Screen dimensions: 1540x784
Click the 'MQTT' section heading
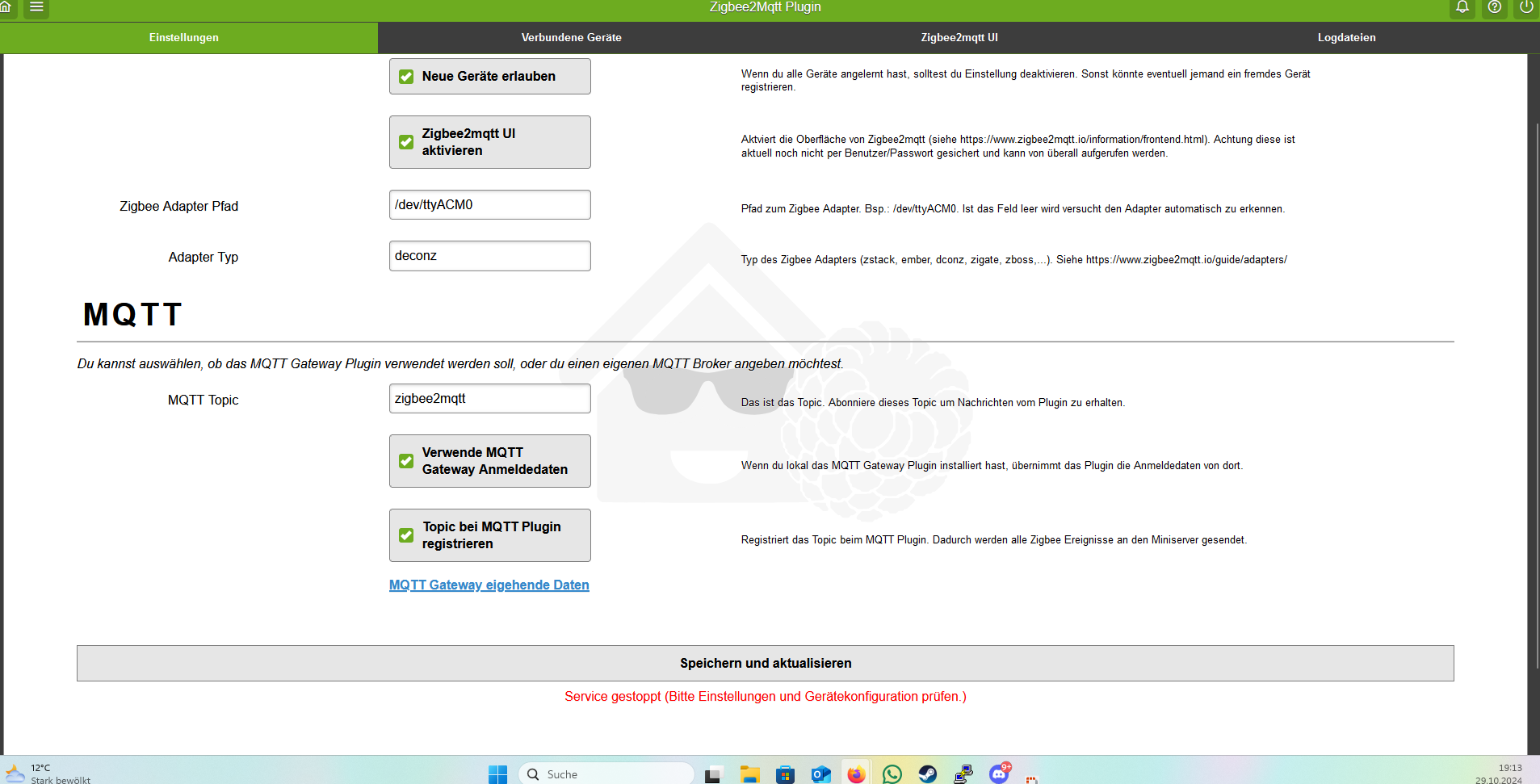[x=133, y=314]
